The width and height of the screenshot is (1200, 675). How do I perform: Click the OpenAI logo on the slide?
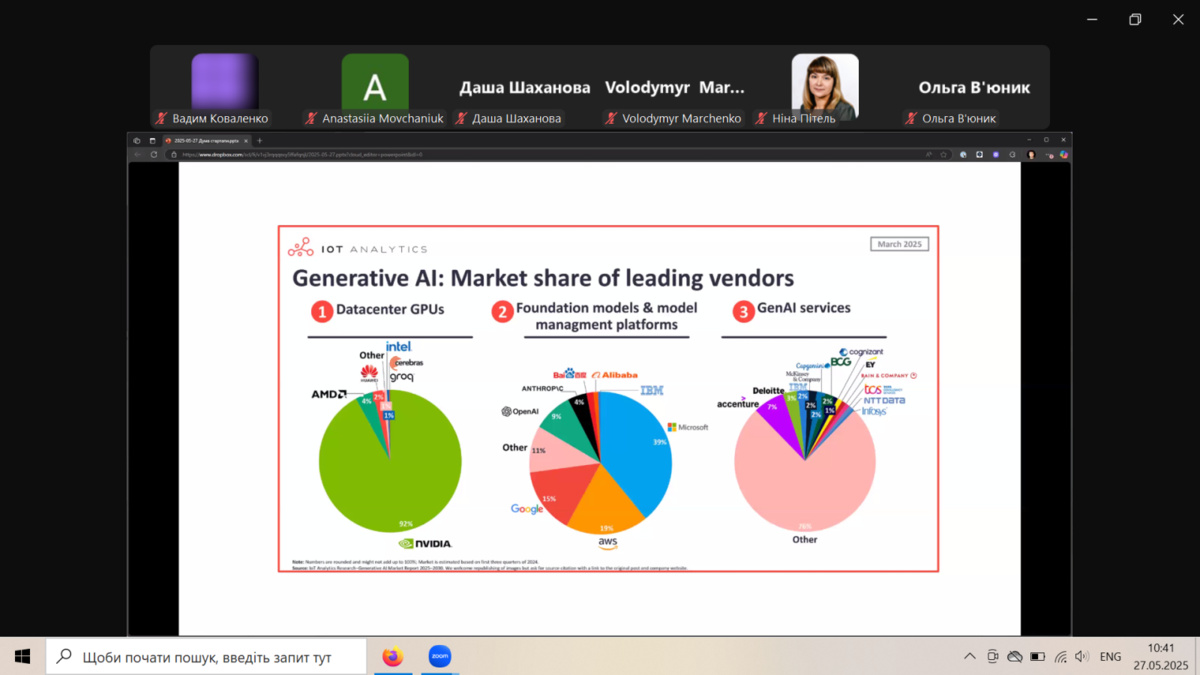(520, 411)
